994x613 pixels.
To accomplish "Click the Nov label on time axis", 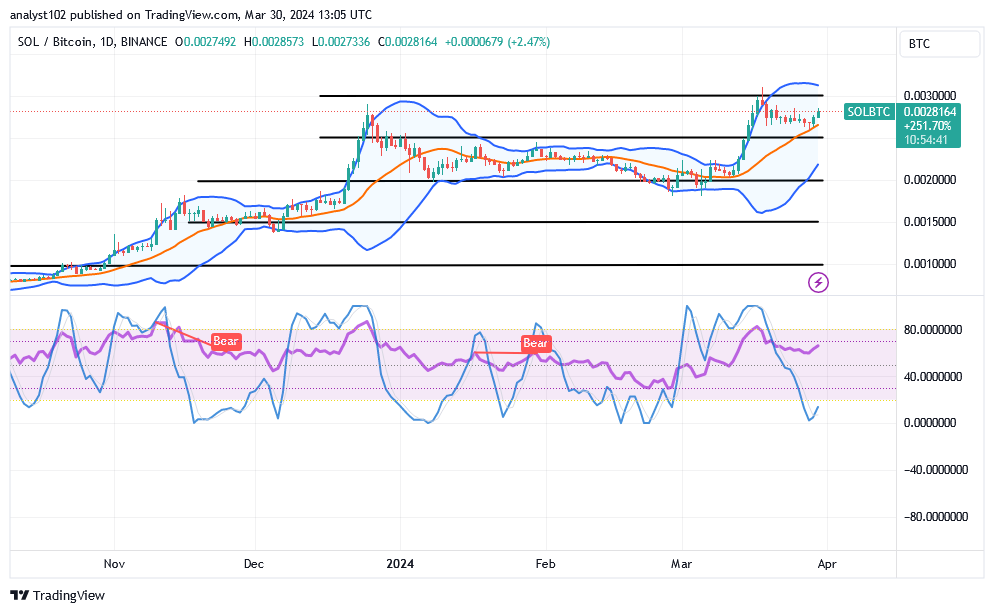I will tap(114, 564).
